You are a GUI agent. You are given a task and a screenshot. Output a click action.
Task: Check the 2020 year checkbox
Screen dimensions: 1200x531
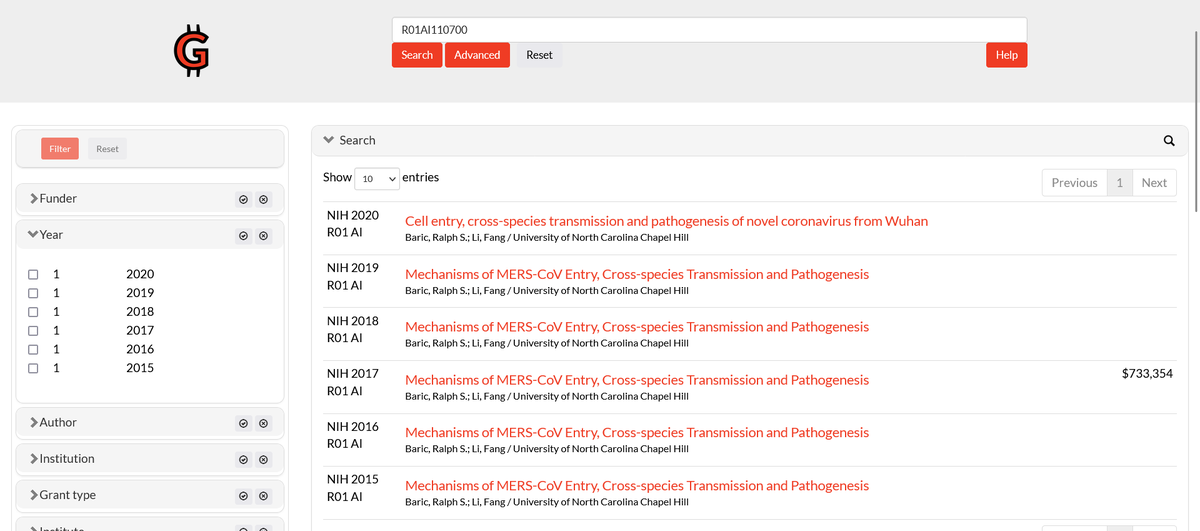click(x=33, y=274)
